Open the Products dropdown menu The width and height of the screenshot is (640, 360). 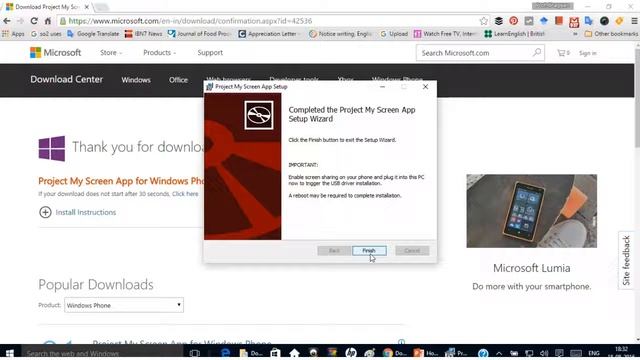click(160, 53)
